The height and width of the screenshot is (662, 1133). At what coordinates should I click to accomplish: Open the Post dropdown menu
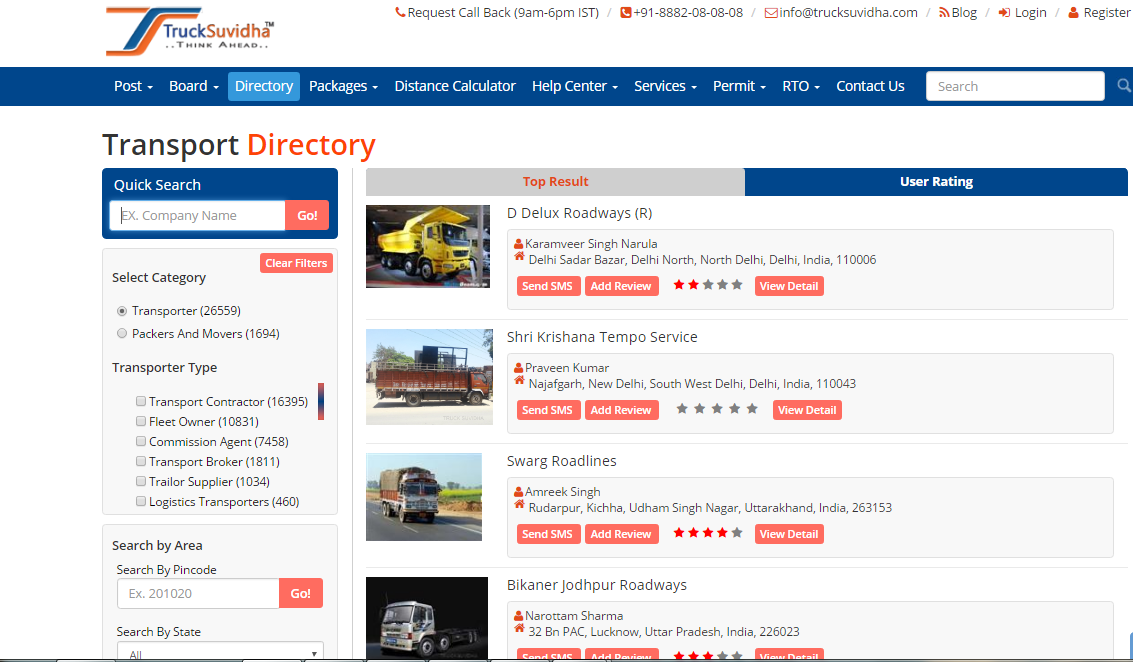134,86
